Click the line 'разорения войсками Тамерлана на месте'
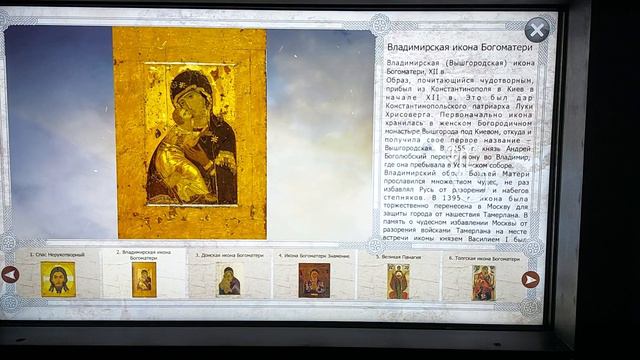 (455, 231)
